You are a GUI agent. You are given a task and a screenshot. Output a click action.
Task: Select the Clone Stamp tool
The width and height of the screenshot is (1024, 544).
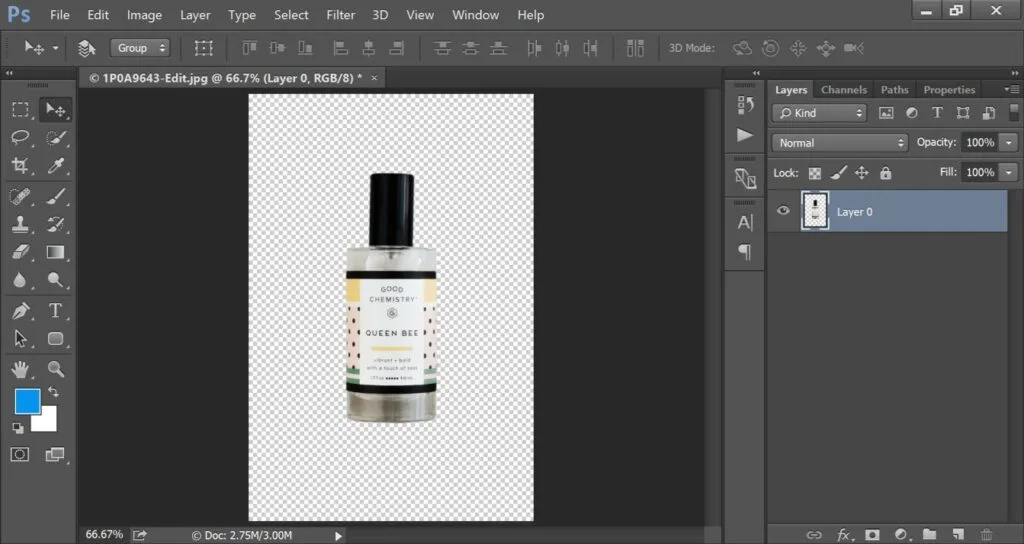tap(20, 224)
